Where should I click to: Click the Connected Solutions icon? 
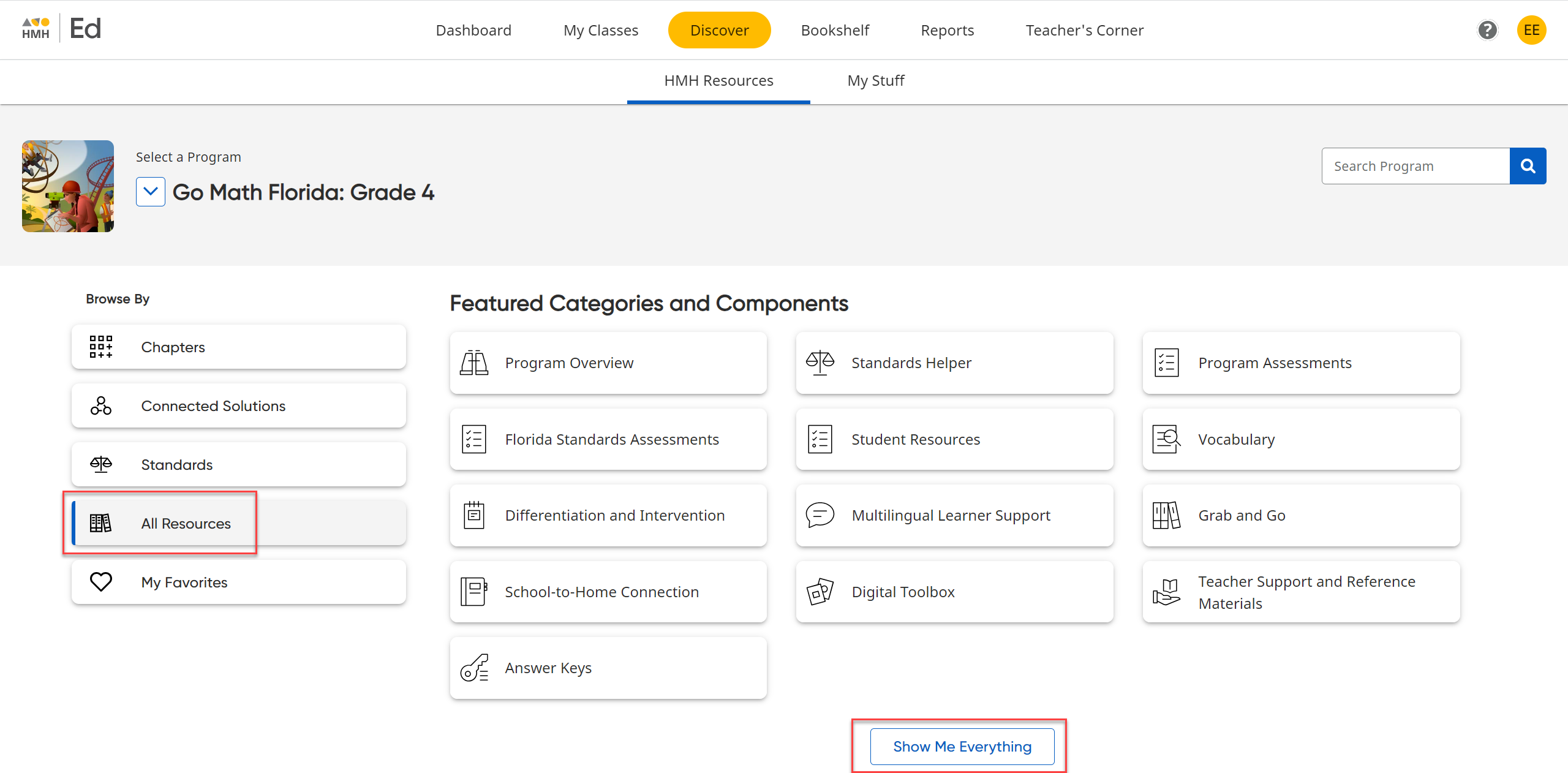pos(100,405)
